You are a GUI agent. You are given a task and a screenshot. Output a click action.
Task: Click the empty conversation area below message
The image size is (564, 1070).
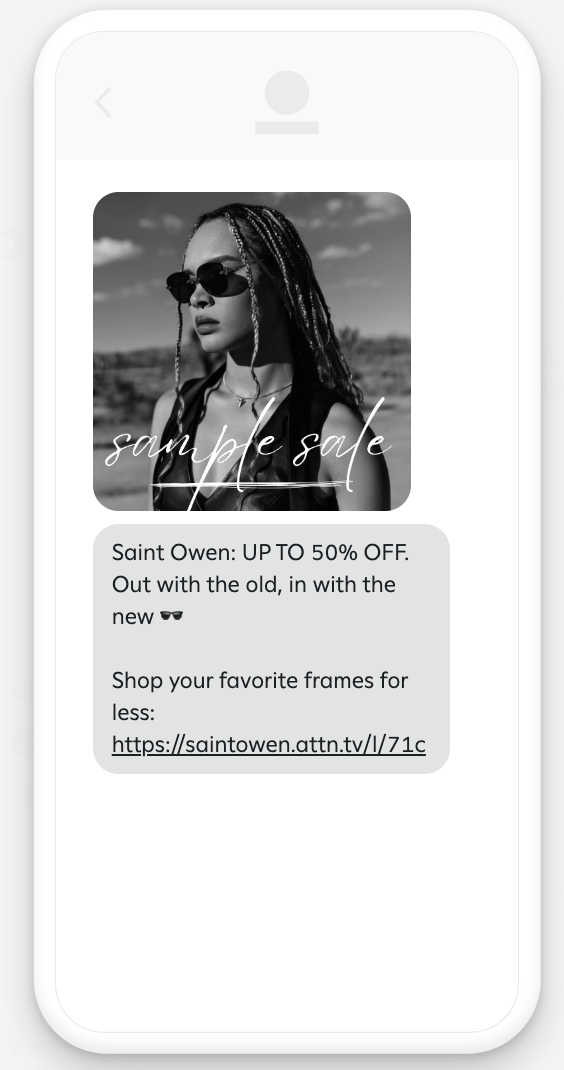coord(287,901)
